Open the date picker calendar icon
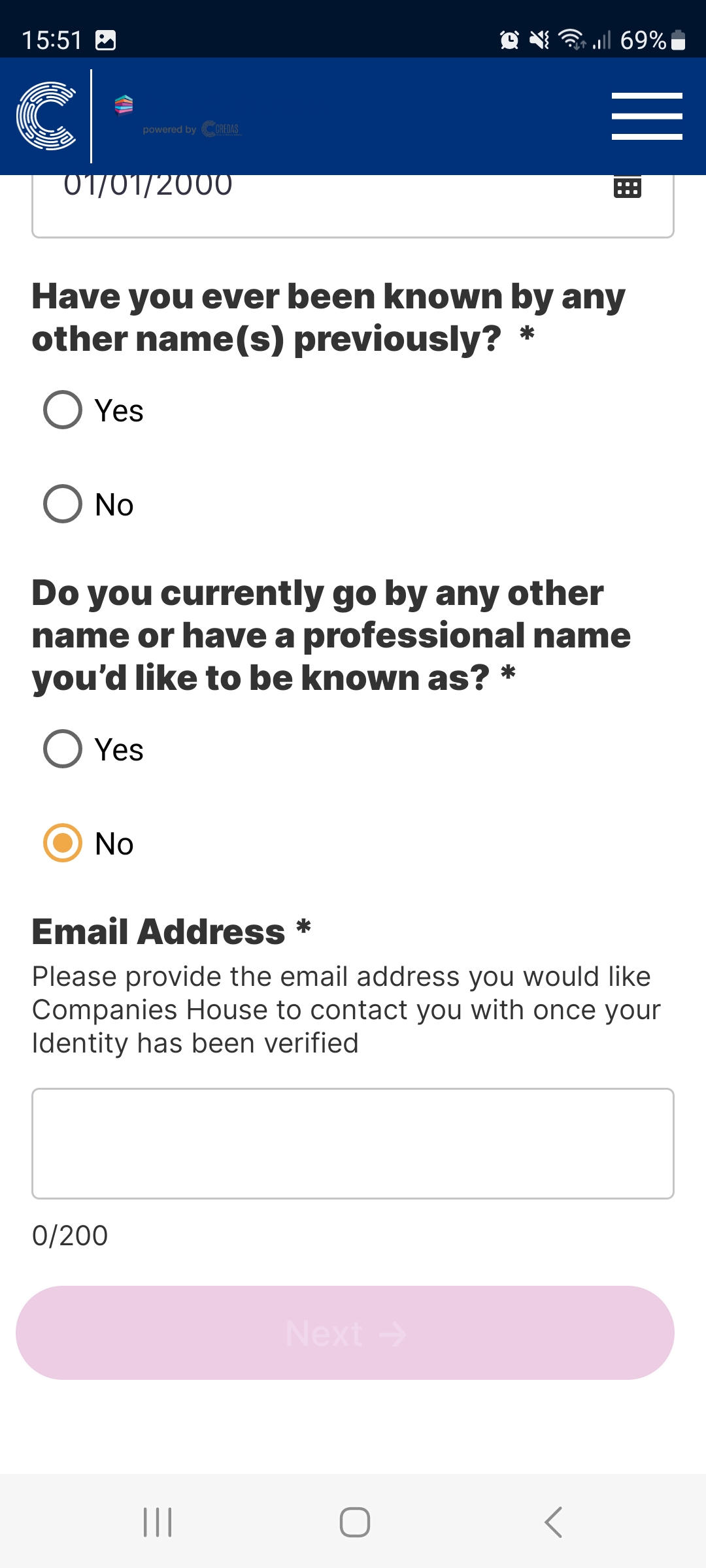The image size is (706, 1568). coord(627,188)
